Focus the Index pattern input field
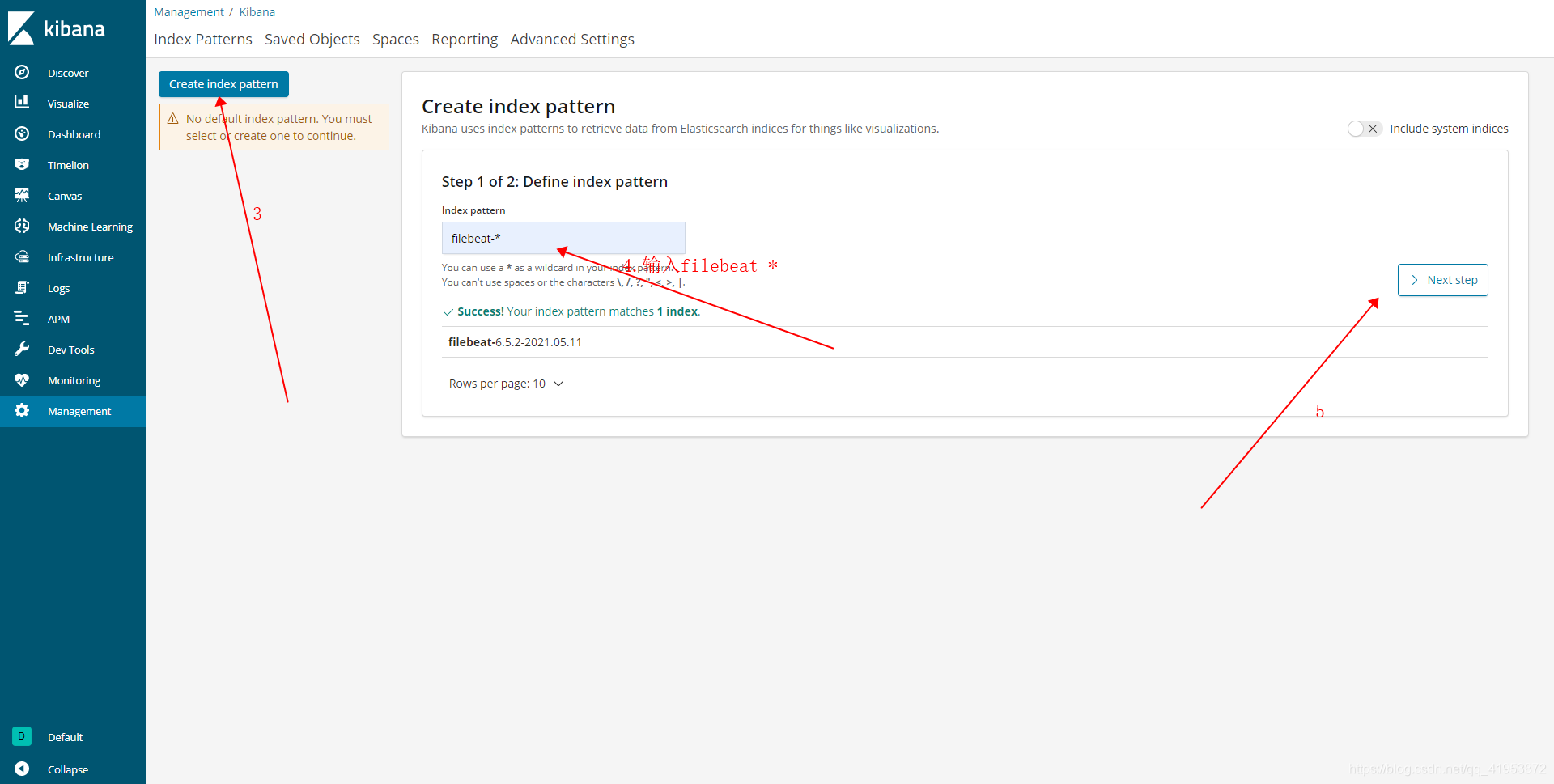Viewport: 1554px width, 784px height. click(563, 238)
